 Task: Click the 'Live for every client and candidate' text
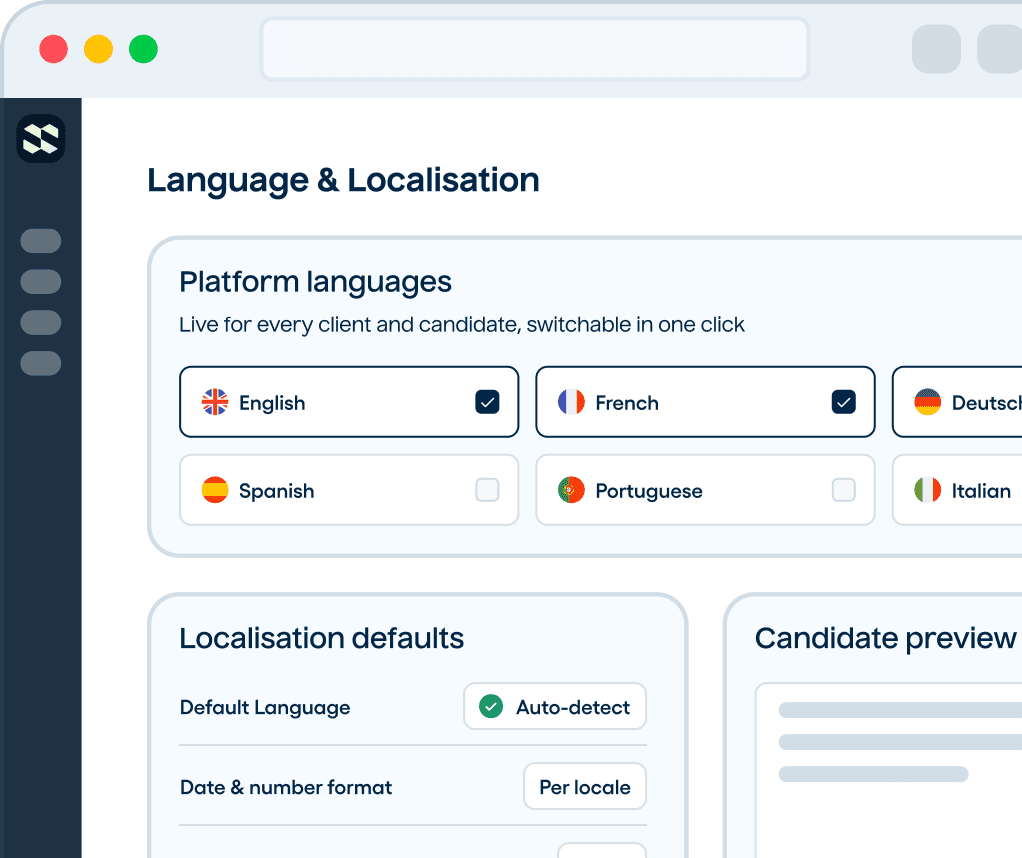pyautogui.click(x=350, y=325)
